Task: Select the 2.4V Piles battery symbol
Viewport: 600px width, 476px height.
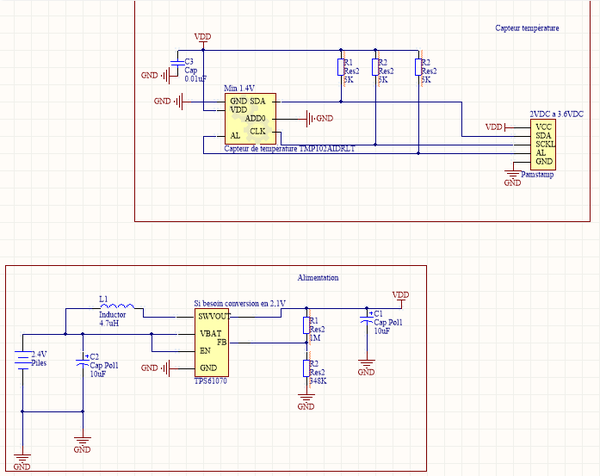Action: pyautogui.click(x=23, y=361)
